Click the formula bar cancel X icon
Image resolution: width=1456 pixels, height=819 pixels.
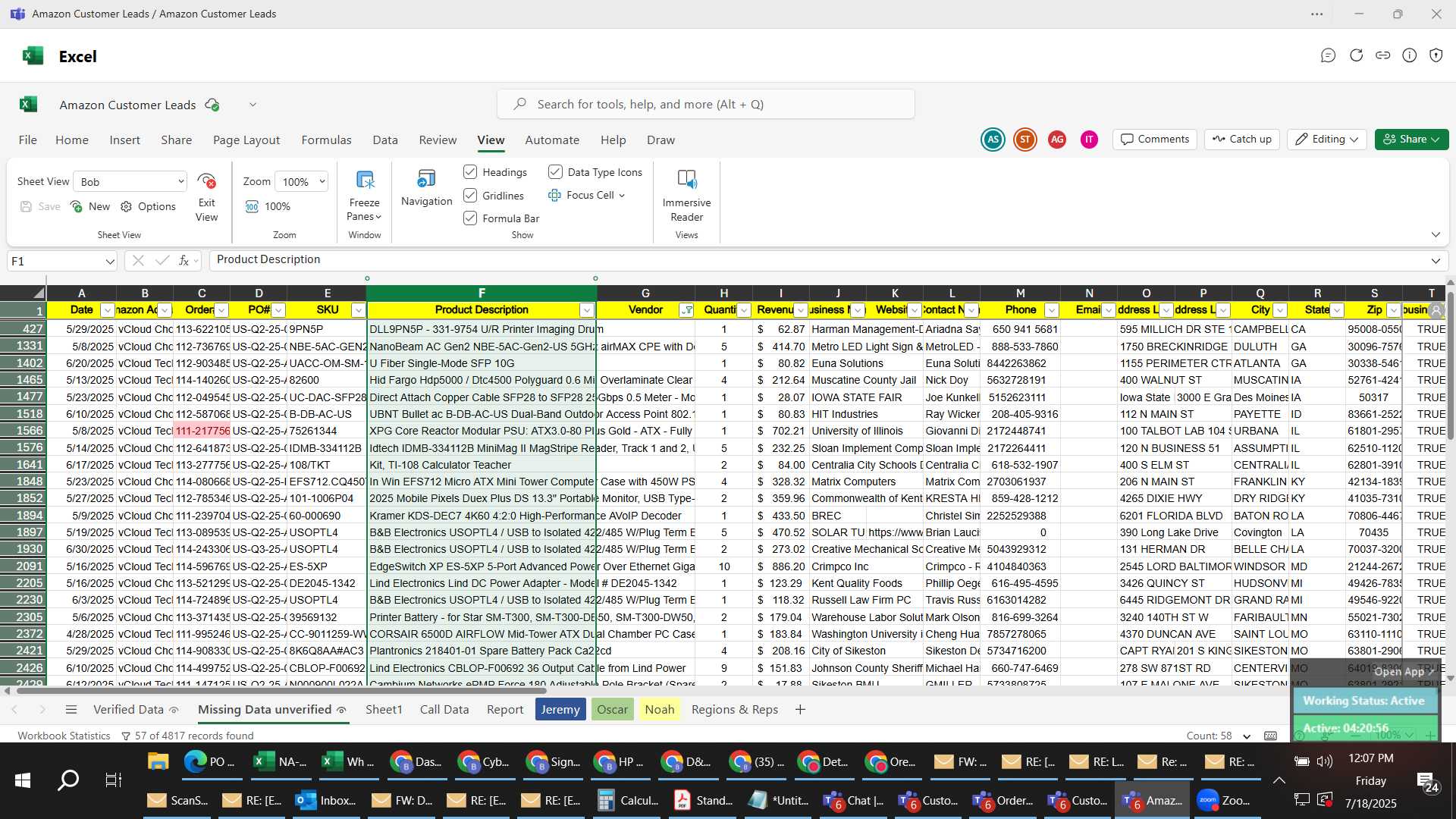point(137,260)
